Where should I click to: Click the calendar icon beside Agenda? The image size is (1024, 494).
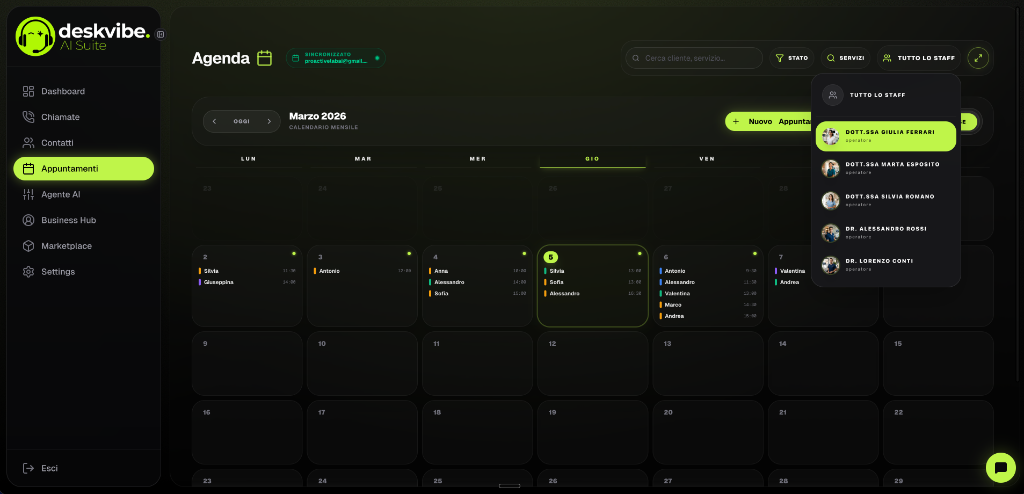point(264,58)
